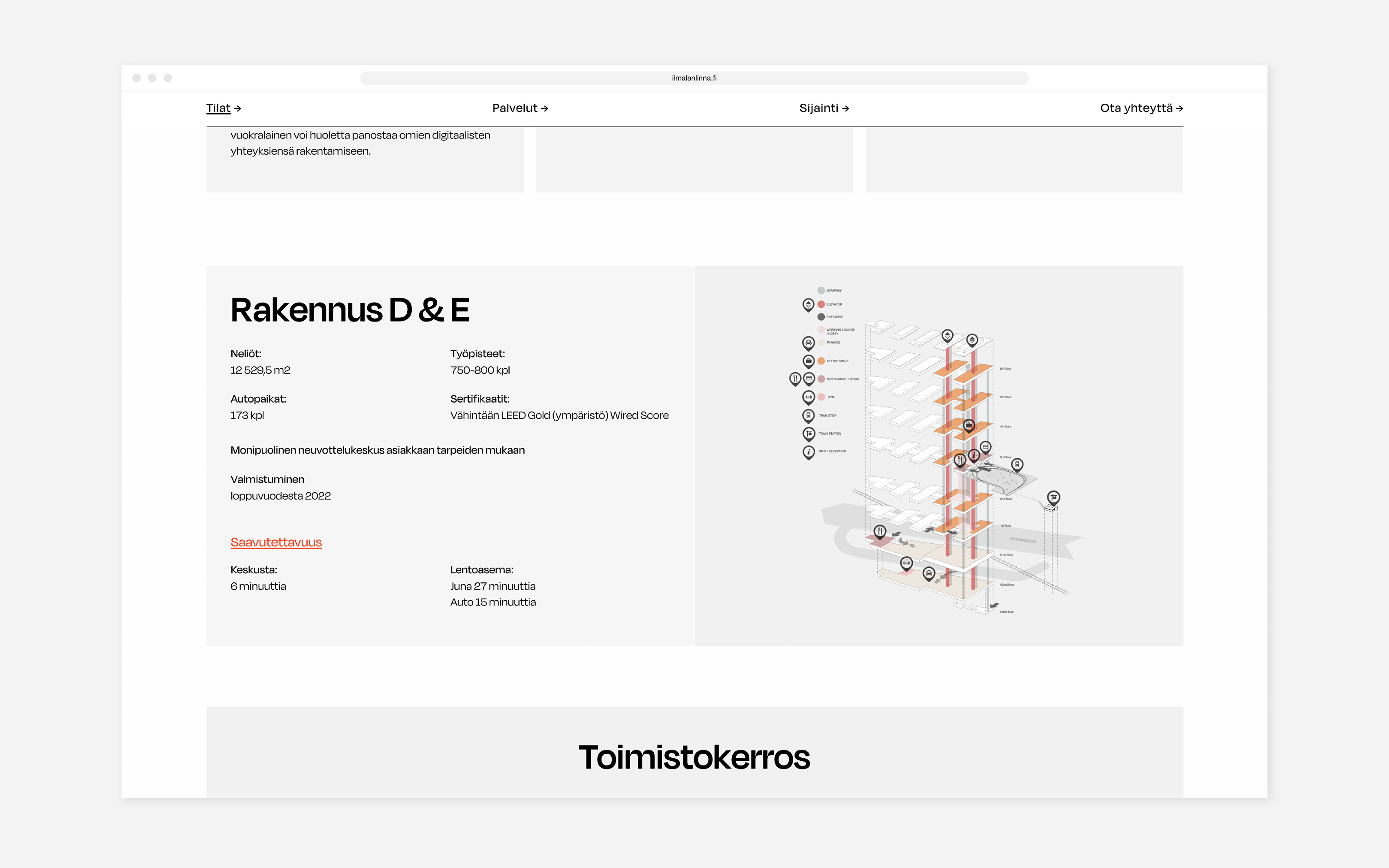The height and width of the screenshot is (868, 1389).
Task: Click the info reception legend icon
Action: 808,452
